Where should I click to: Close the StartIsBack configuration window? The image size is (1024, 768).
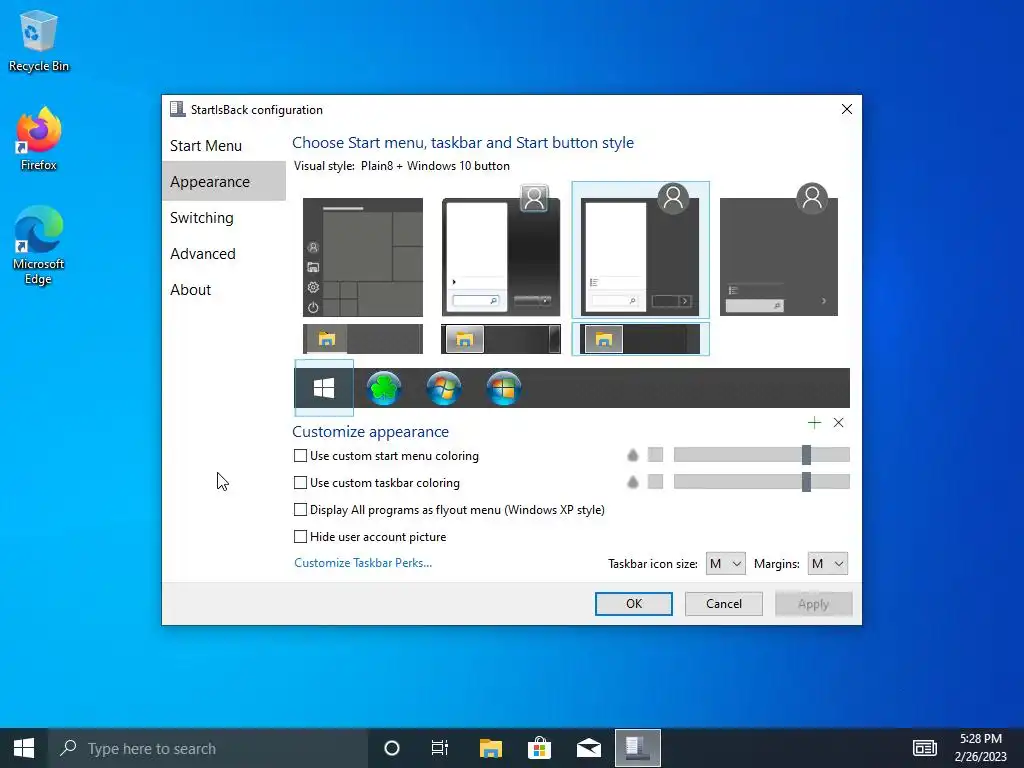click(x=846, y=109)
